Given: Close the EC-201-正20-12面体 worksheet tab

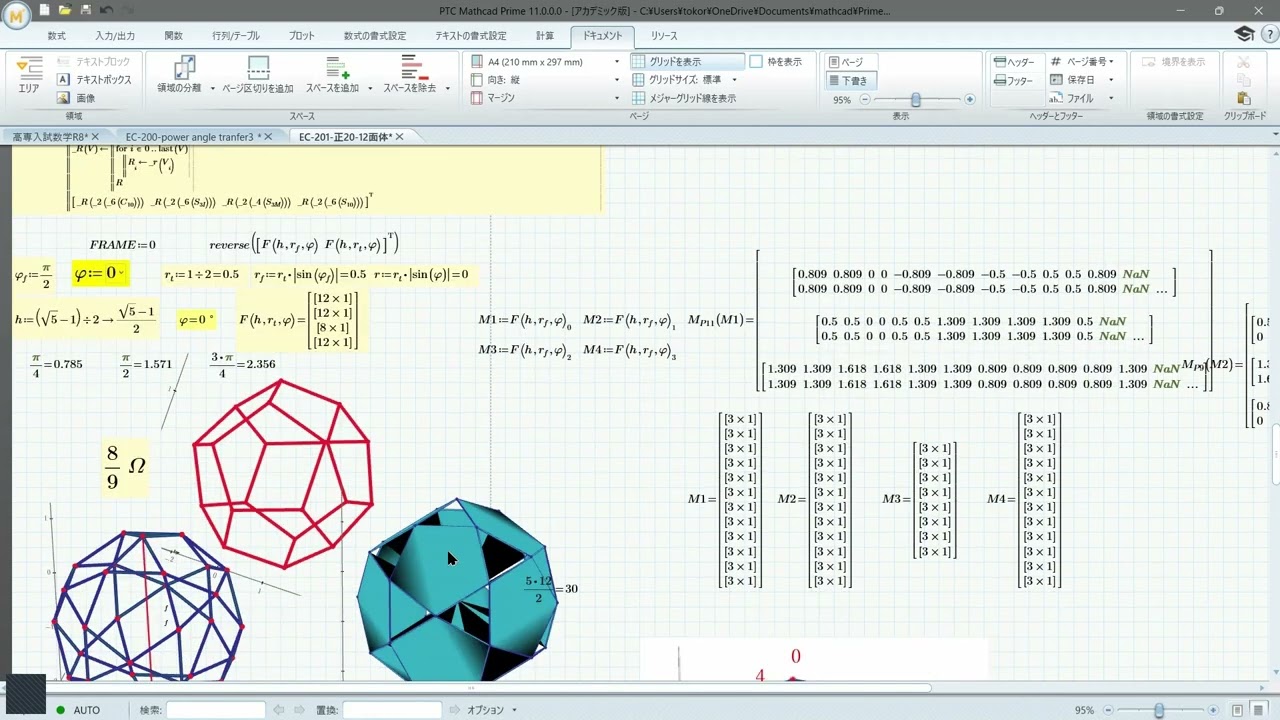Looking at the screenshot, I should pyautogui.click(x=400, y=137).
